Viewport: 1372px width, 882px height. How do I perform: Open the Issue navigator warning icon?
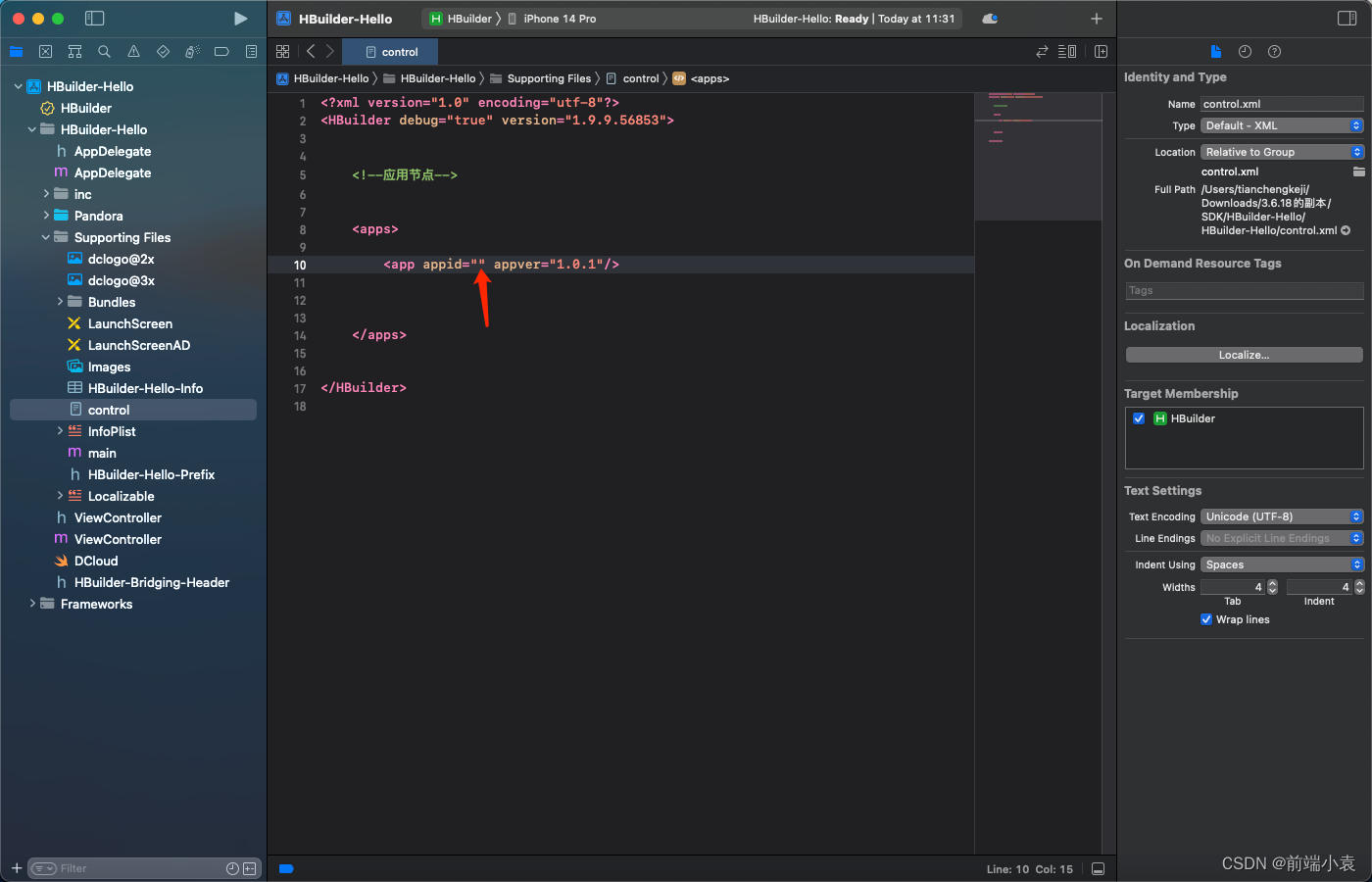tap(133, 52)
